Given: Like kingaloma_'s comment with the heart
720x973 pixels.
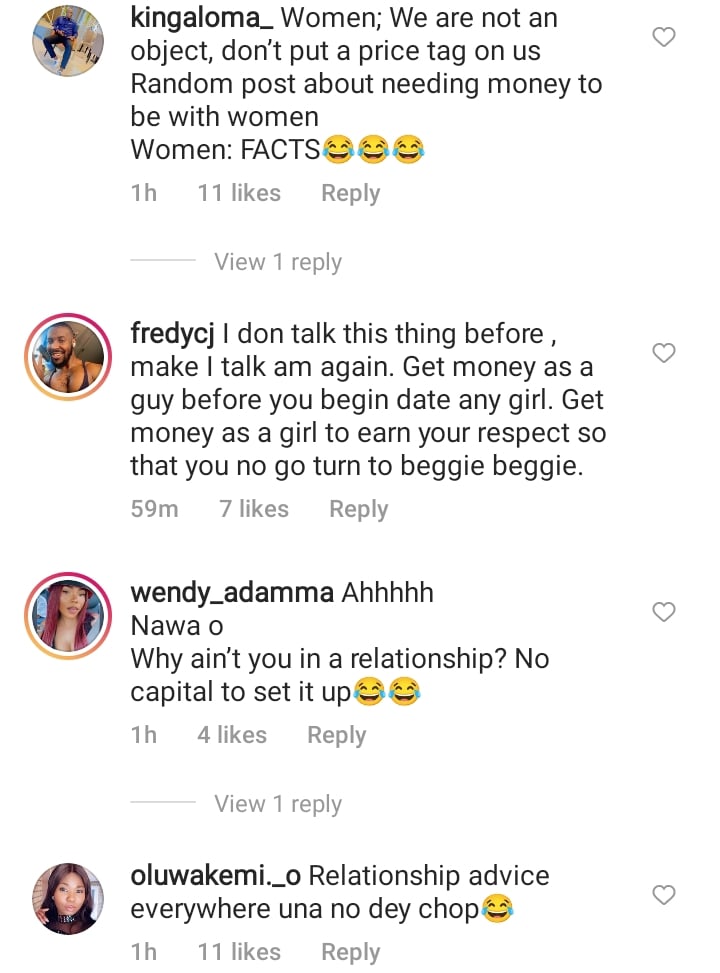Looking at the screenshot, I should pyautogui.click(x=664, y=38).
